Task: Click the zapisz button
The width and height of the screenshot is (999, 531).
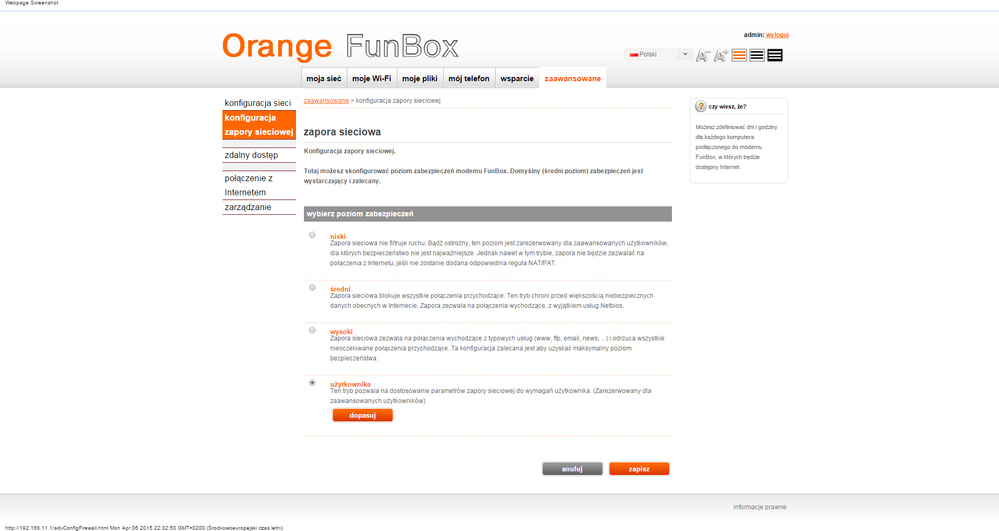Action: tap(639, 469)
